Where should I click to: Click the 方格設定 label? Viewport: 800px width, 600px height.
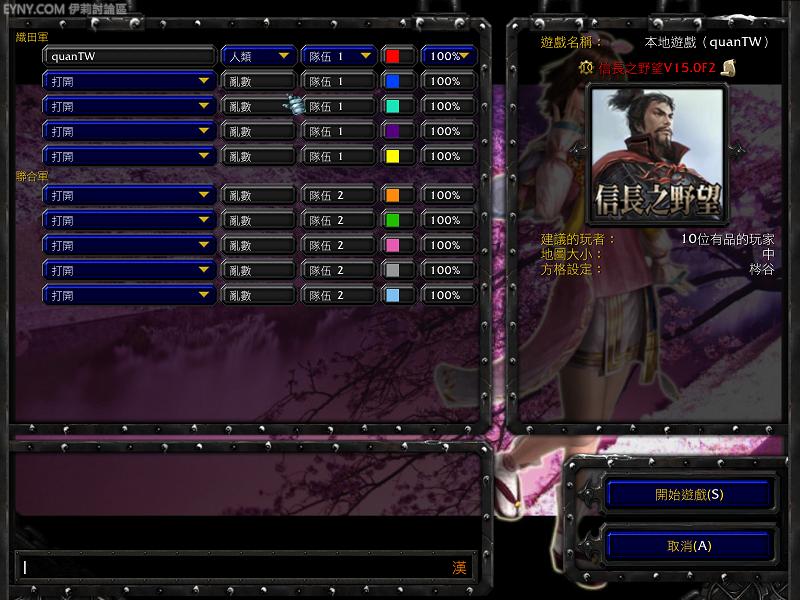(571, 269)
